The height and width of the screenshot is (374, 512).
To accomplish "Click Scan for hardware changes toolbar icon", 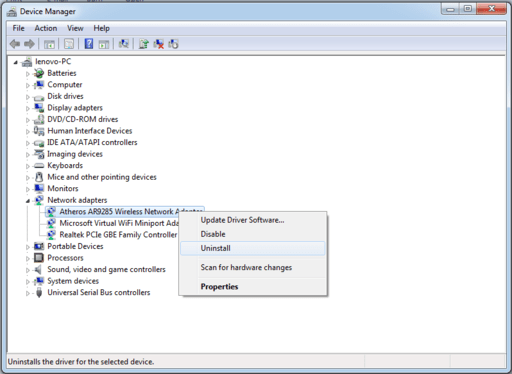I will [x=124, y=44].
